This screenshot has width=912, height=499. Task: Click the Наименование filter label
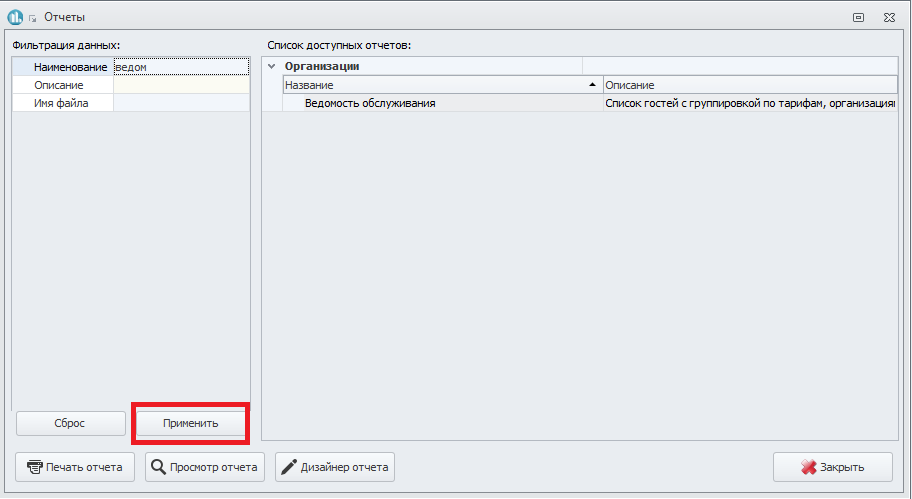tap(70, 67)
